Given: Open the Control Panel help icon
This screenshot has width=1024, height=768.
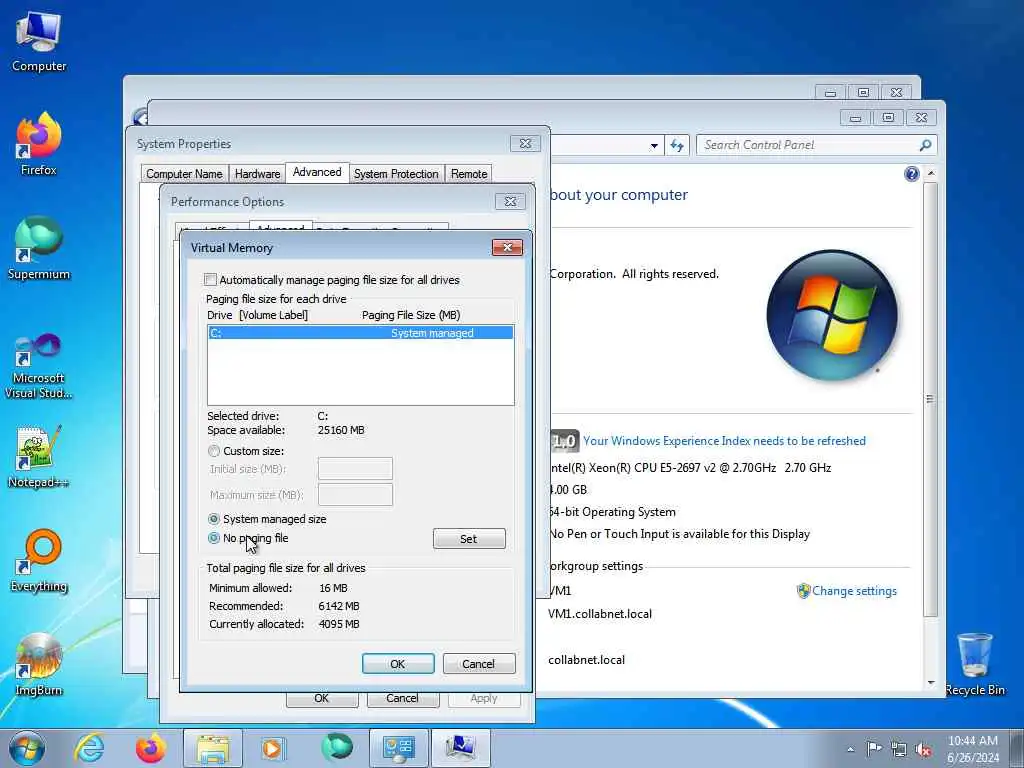Looking at the screenshot, I should coord(912,174).
